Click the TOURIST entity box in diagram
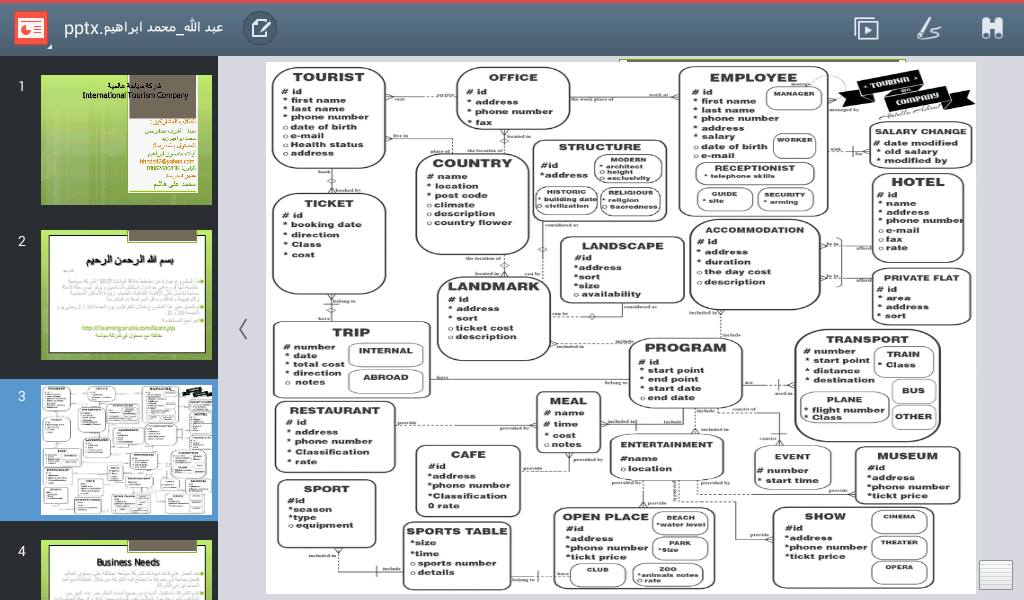Viewport: 1024px width, 600px height. [x=328, y=117]
